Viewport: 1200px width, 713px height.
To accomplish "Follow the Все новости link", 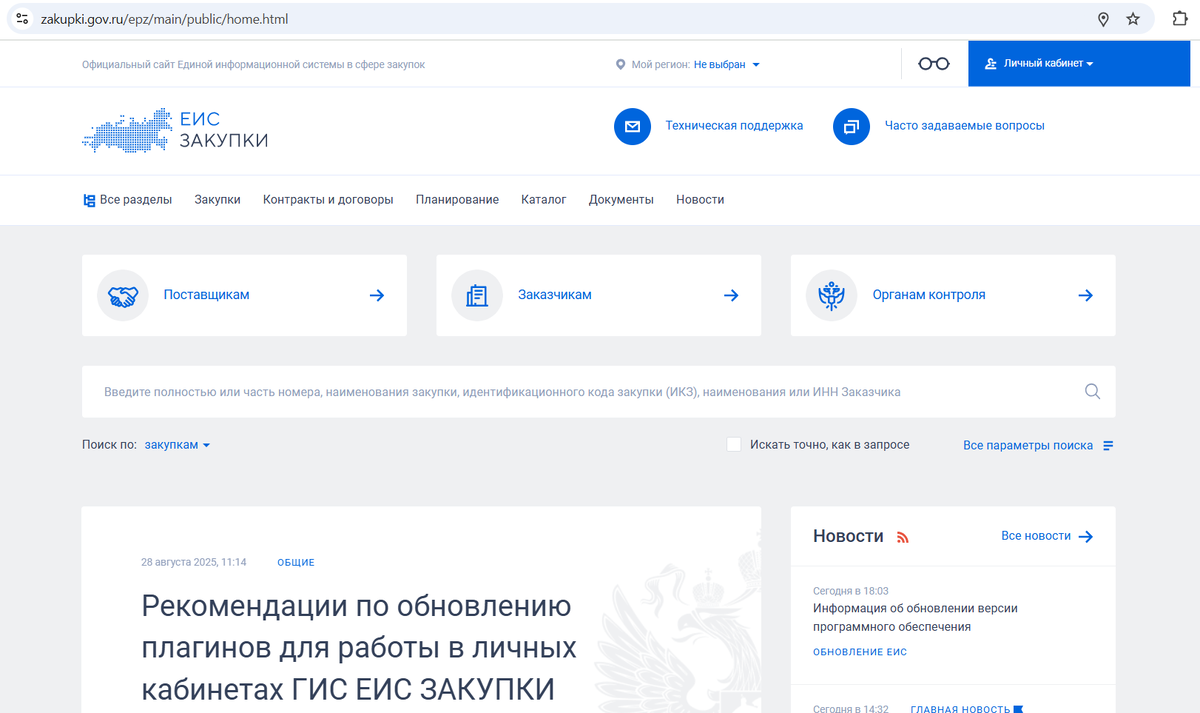I will pyautogui.click(x=1036, y=536).
